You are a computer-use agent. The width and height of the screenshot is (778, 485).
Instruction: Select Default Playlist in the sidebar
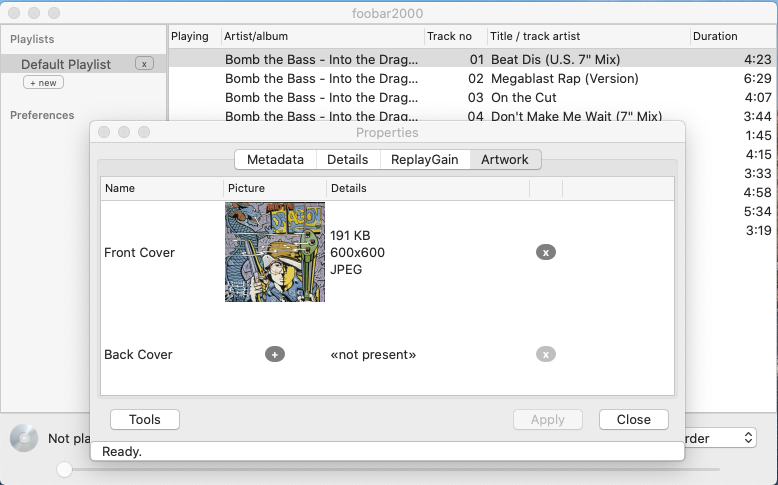66,64
